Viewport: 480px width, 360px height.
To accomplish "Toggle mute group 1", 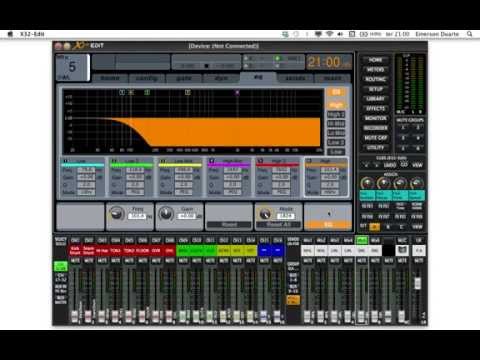I will (x=403, y=128).
